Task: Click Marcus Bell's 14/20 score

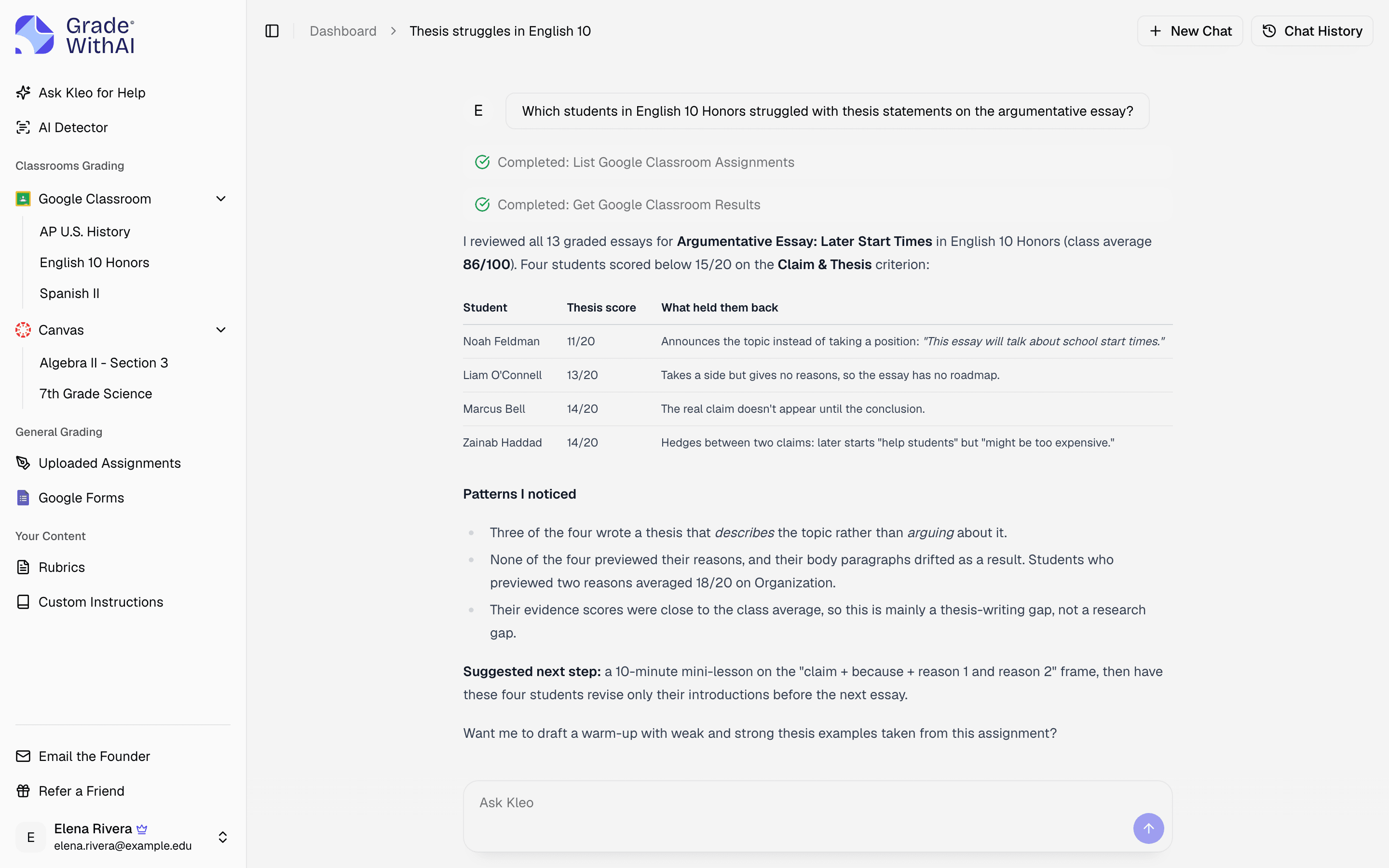Action: [x=582, y=409]
